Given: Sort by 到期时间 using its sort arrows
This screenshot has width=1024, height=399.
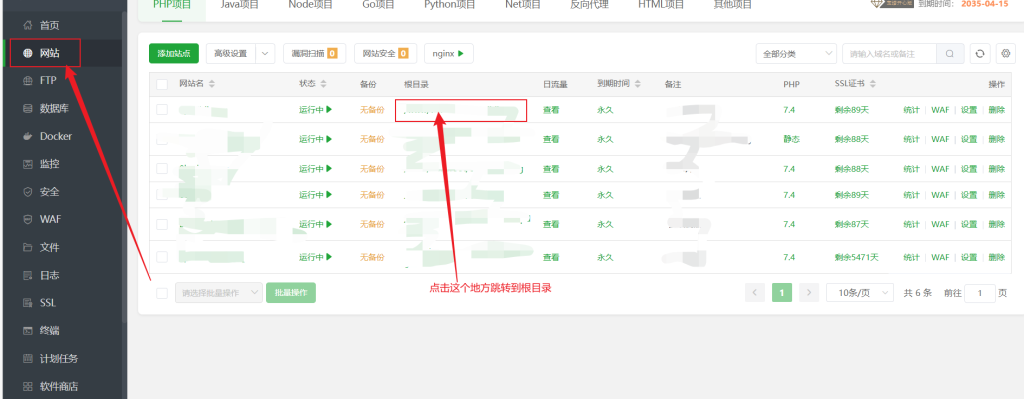Looking at the screenshot, I should tap(637, 84).
